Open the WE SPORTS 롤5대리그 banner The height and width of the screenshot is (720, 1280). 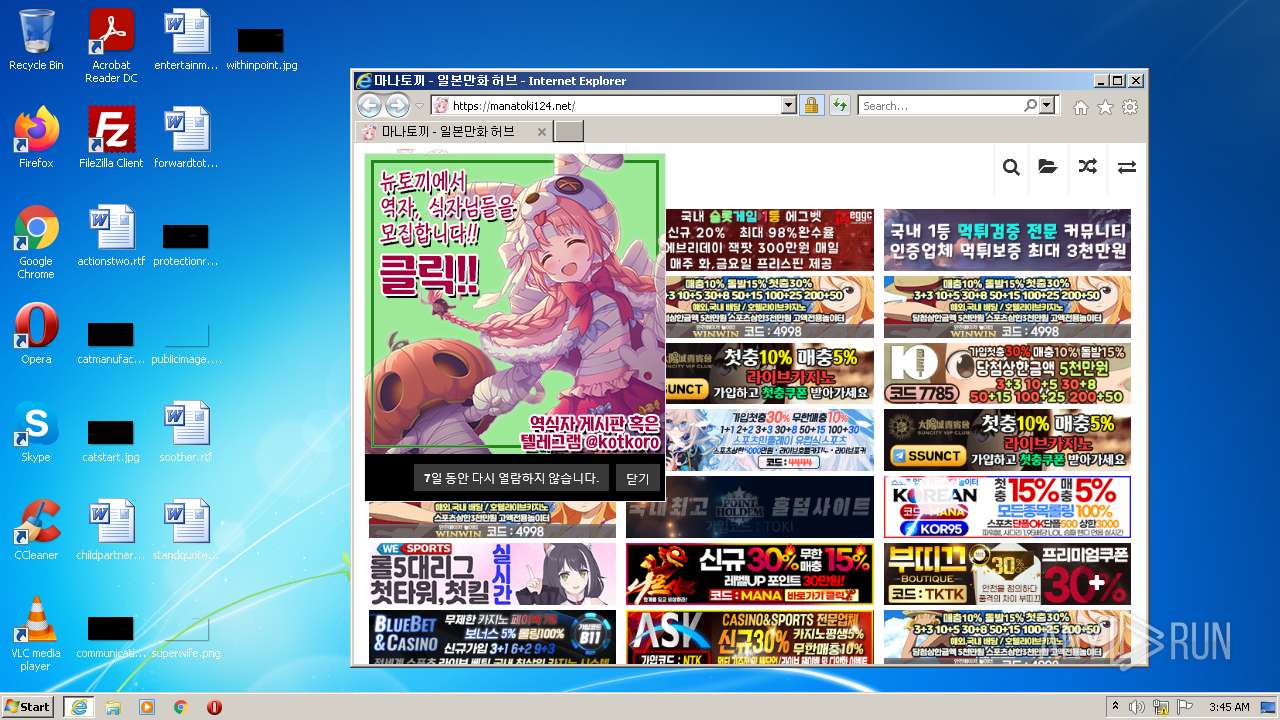(x=492, y=573)
